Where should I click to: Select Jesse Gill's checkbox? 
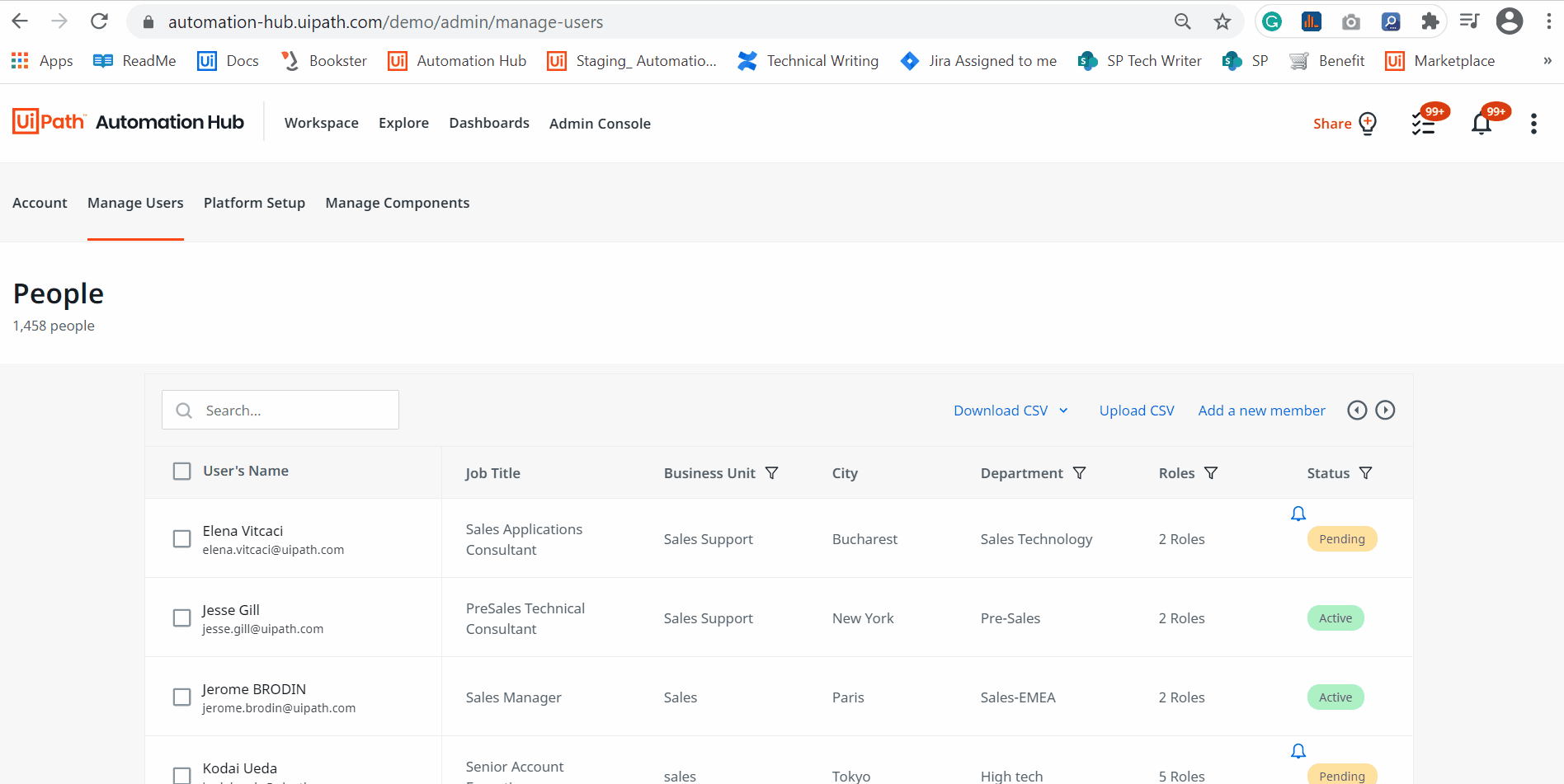point(181,618)
